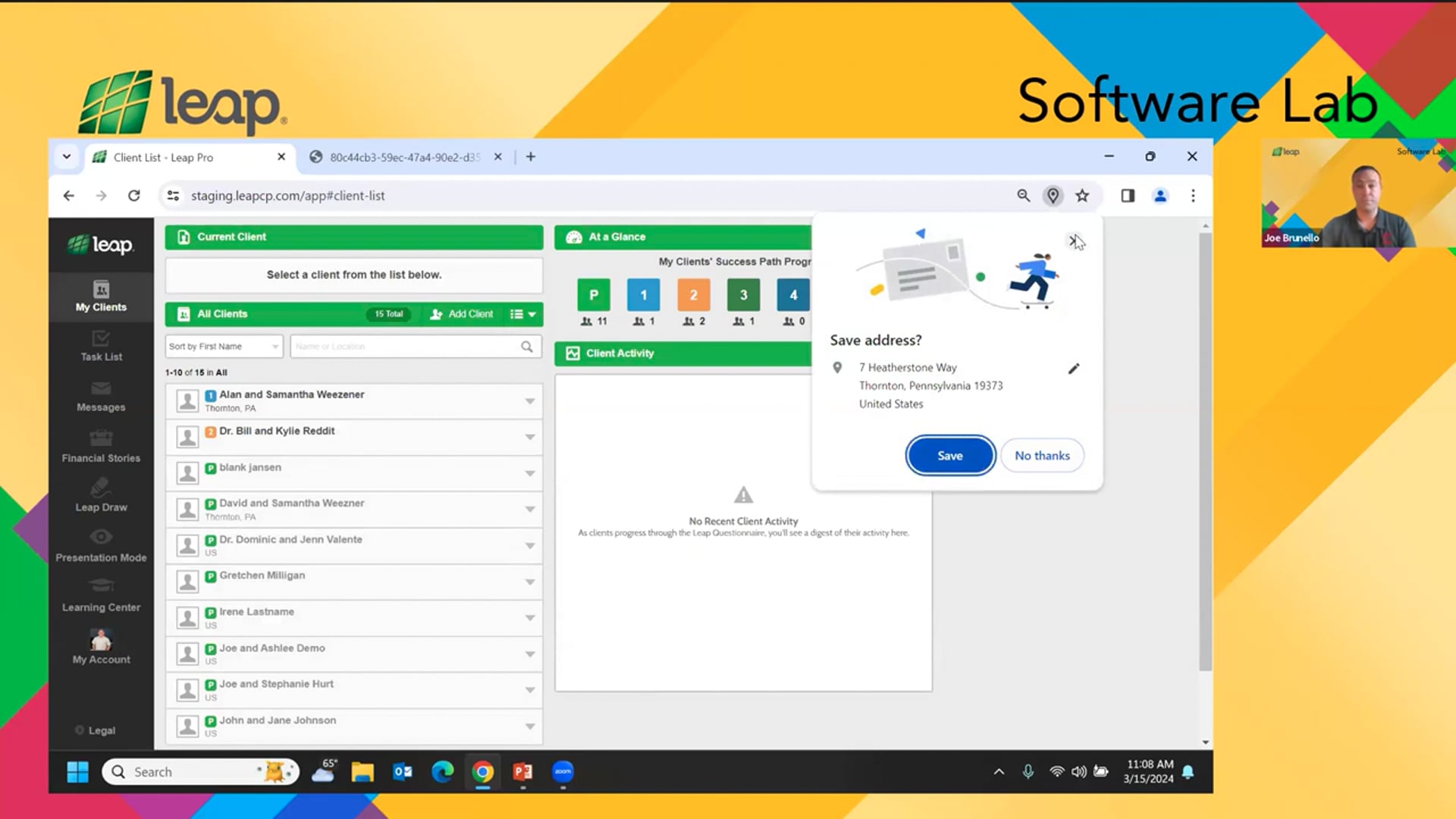Edit address with the pencil icon

(x=1074, y=369)
